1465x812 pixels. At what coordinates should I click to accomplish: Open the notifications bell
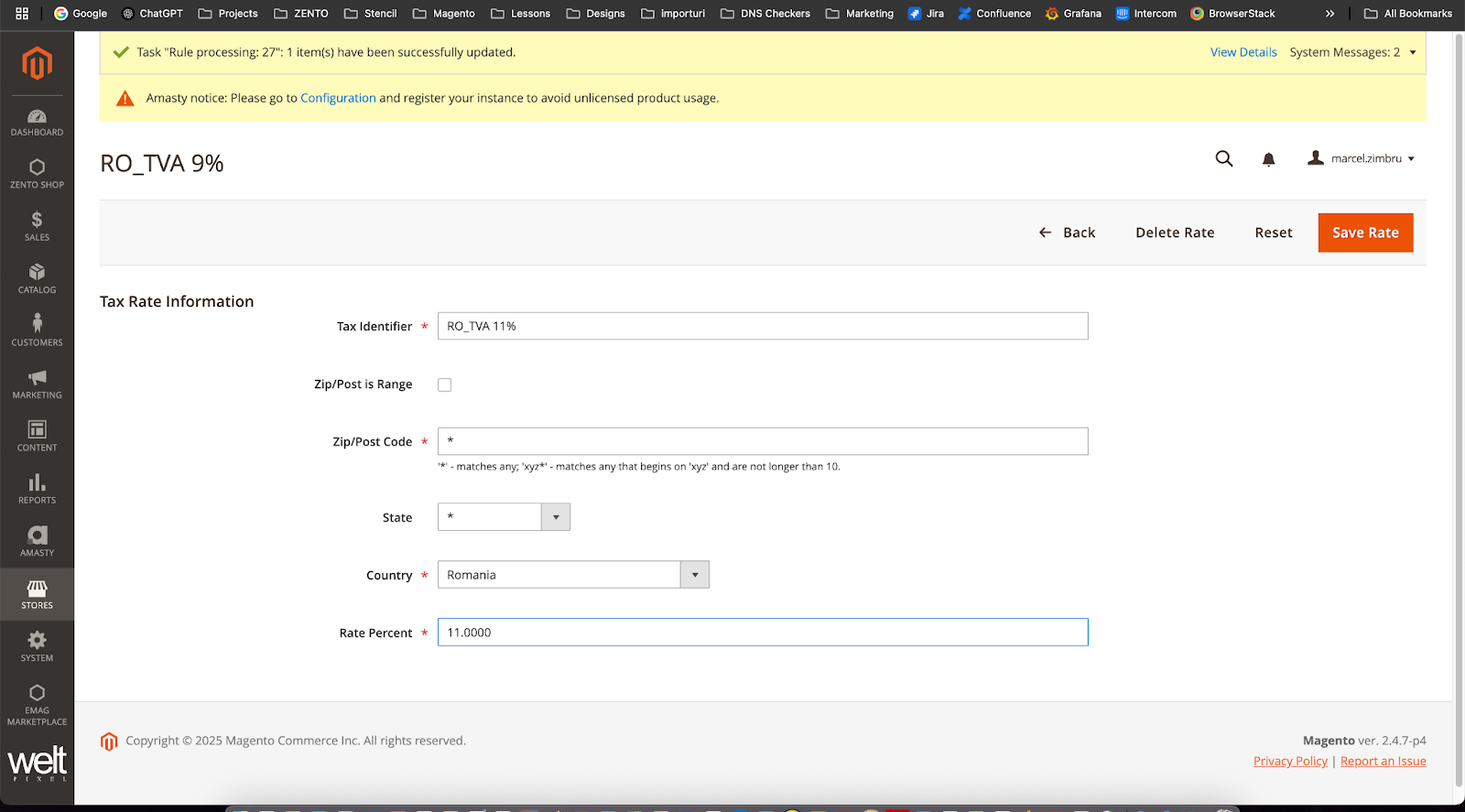1268,159
